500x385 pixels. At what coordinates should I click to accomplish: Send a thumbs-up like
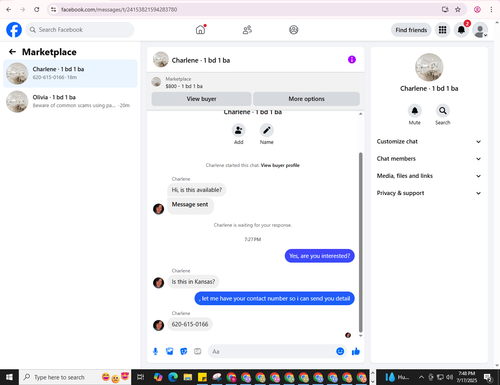coord(356,351)
